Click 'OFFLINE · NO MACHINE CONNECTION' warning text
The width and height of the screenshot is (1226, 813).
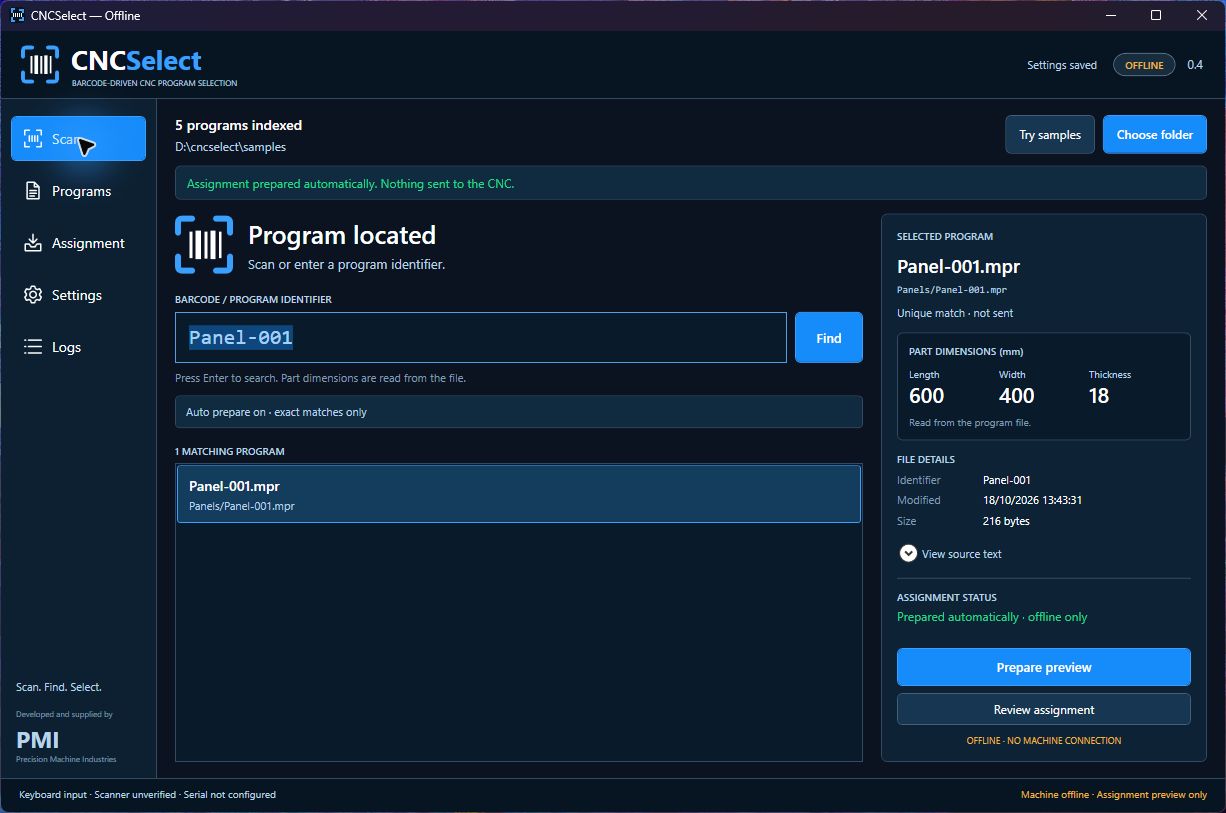pos(1044,741)
